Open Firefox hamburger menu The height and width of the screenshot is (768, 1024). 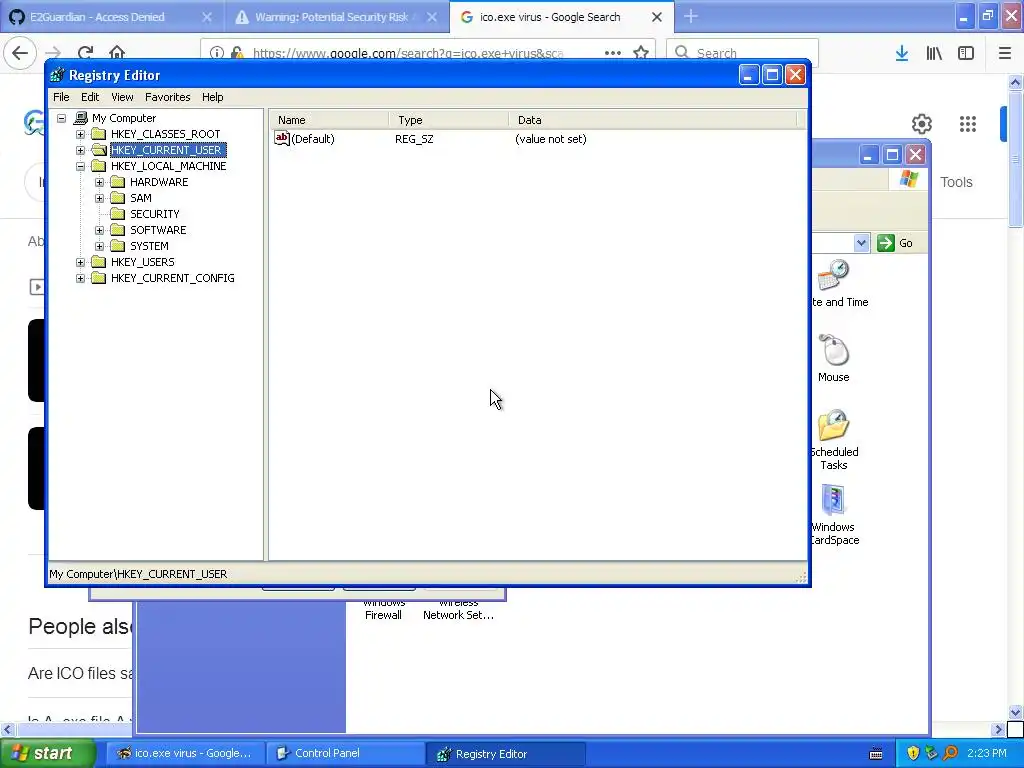(x=1005, y=53)
